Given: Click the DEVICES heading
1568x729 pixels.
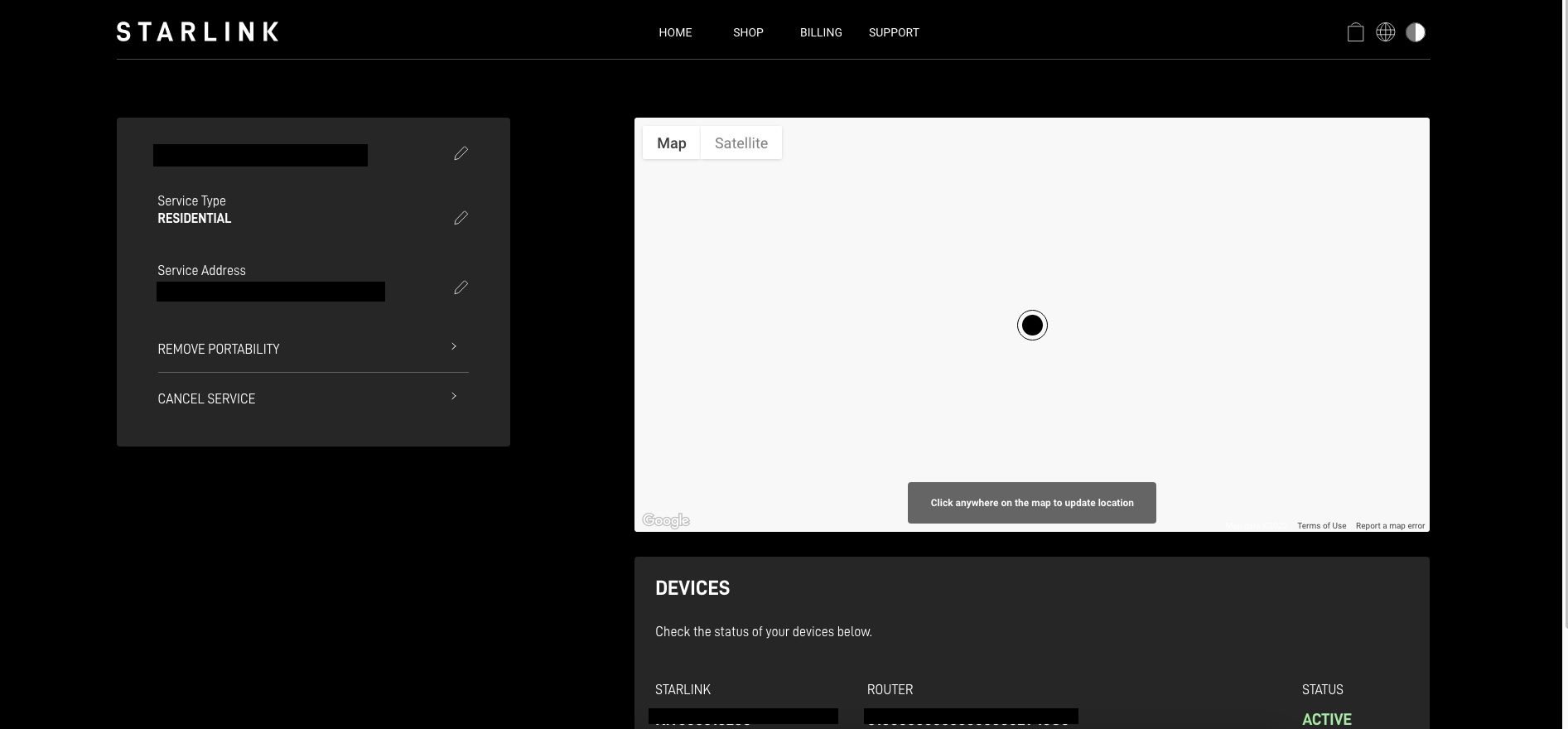Looking at the screenshot, I should click(692, 588).
